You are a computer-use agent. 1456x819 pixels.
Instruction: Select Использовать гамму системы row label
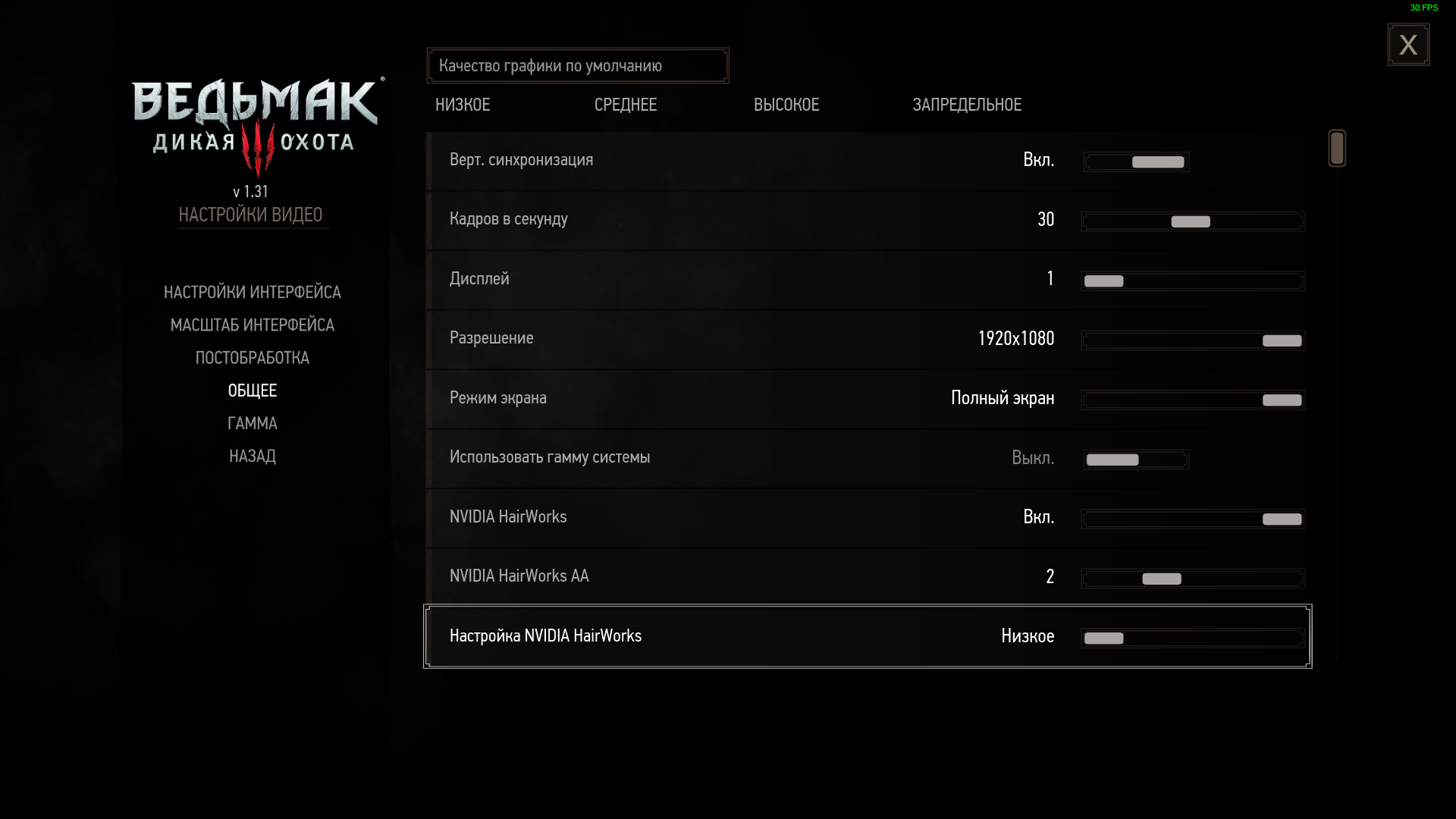[x=550, y=457]
